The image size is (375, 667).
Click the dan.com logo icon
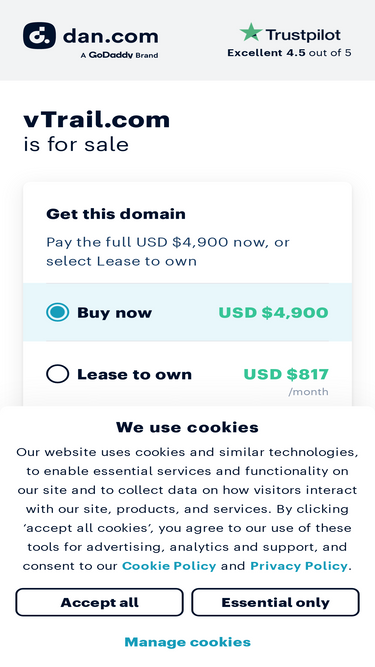39,36
